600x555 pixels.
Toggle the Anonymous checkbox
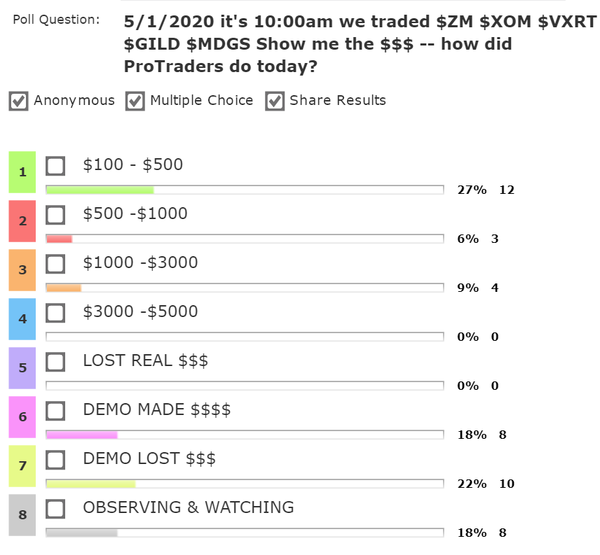18,100
